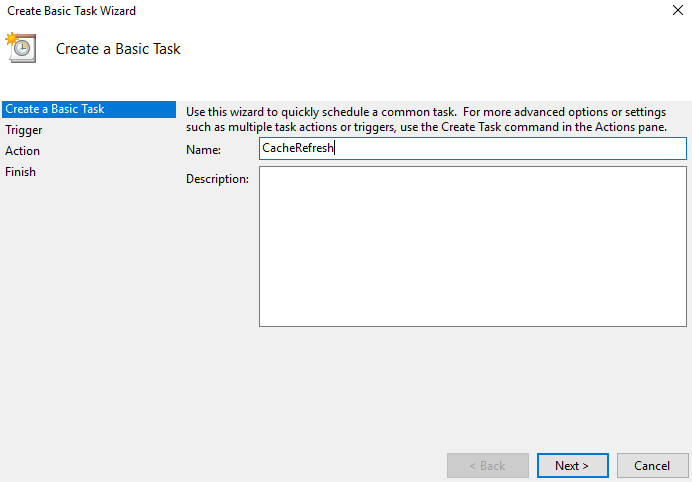
Task: Click the clock wizard icon in header
Action: [x=20, y=47]
